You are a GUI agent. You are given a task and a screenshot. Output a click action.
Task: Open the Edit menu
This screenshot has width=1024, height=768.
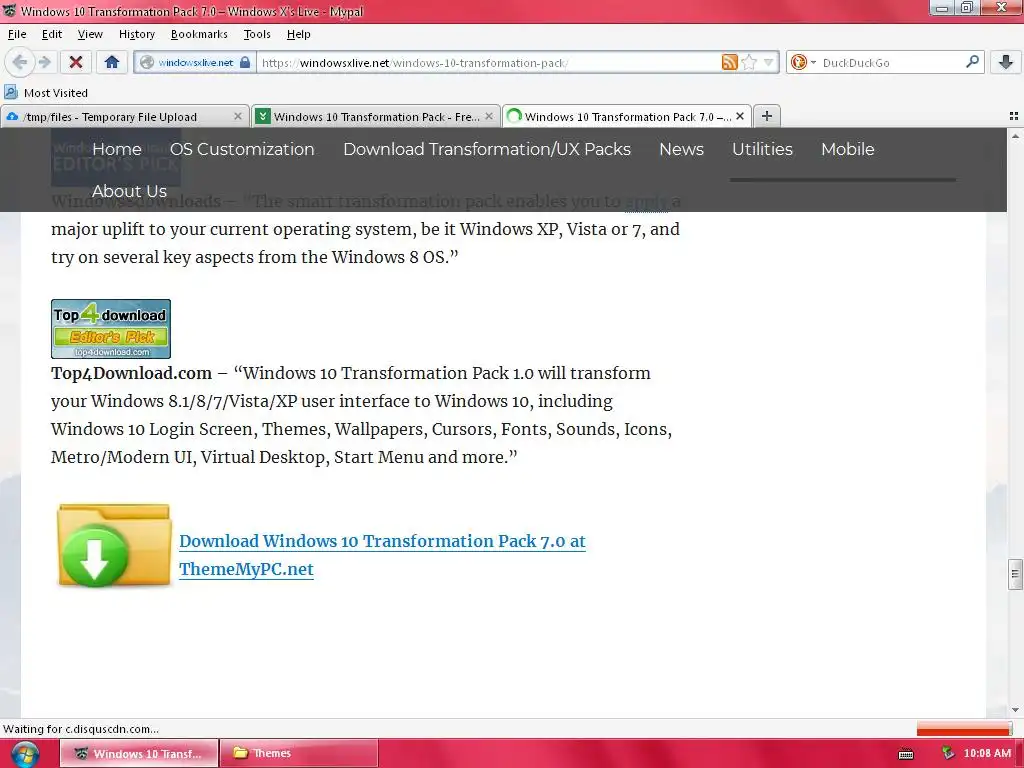coord(52,34)
